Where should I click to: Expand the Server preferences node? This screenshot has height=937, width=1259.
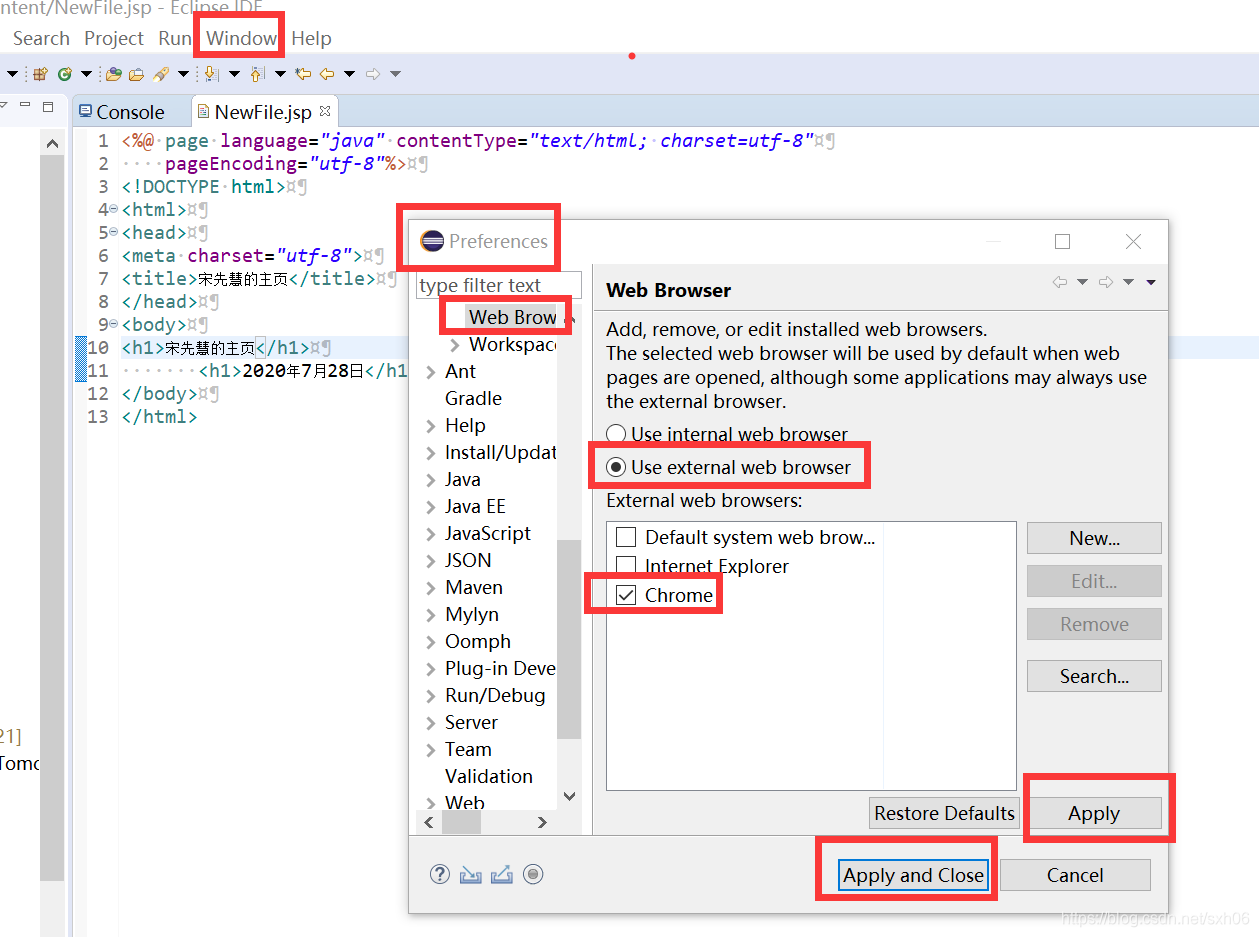point(431,723)
